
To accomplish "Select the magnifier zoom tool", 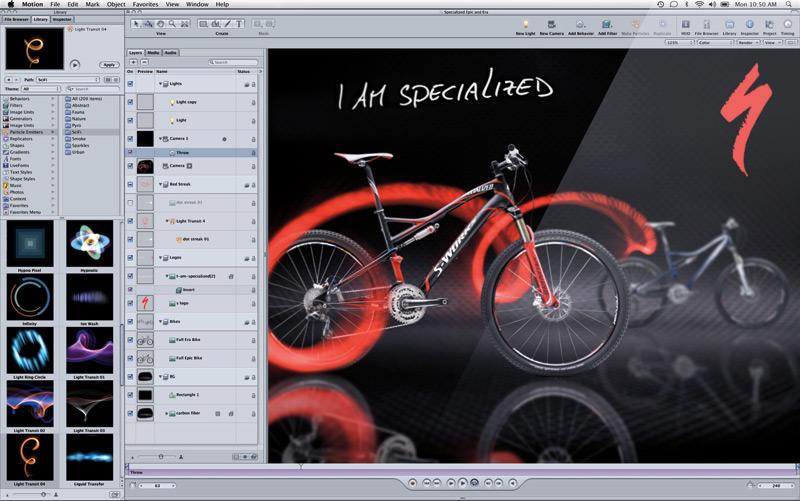I will pos(172,23).
